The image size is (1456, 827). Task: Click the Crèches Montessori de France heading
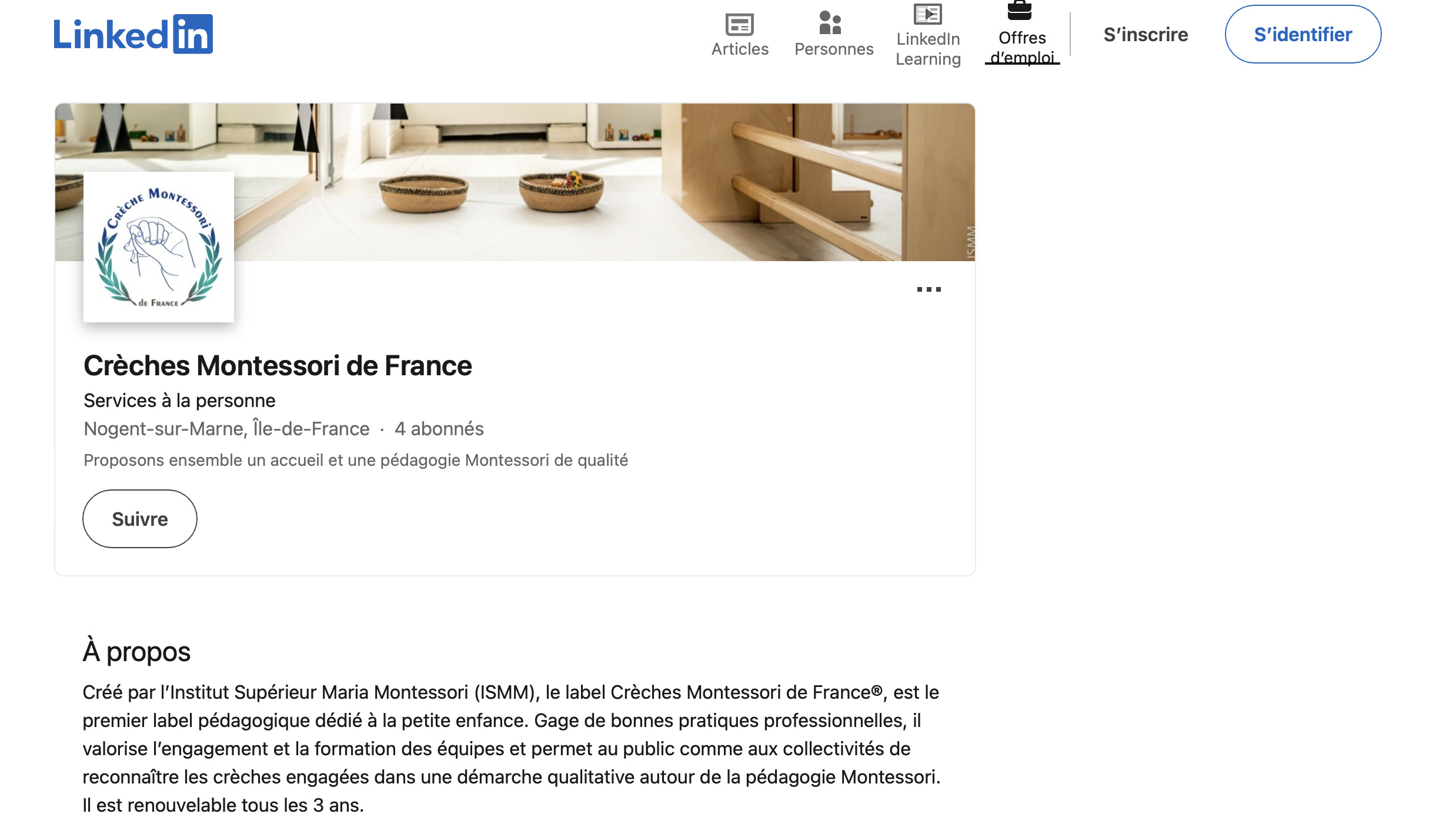278,365
